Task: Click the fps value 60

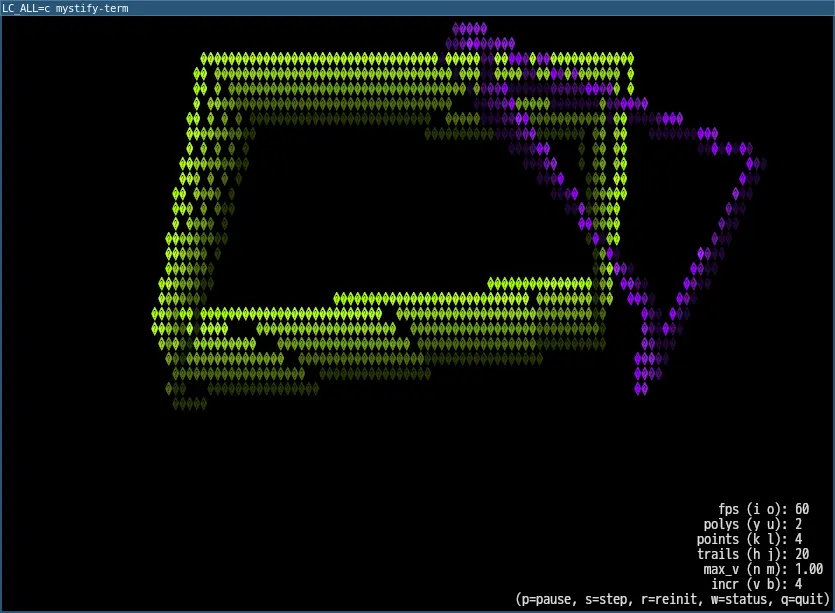Action: pos(802,509)
